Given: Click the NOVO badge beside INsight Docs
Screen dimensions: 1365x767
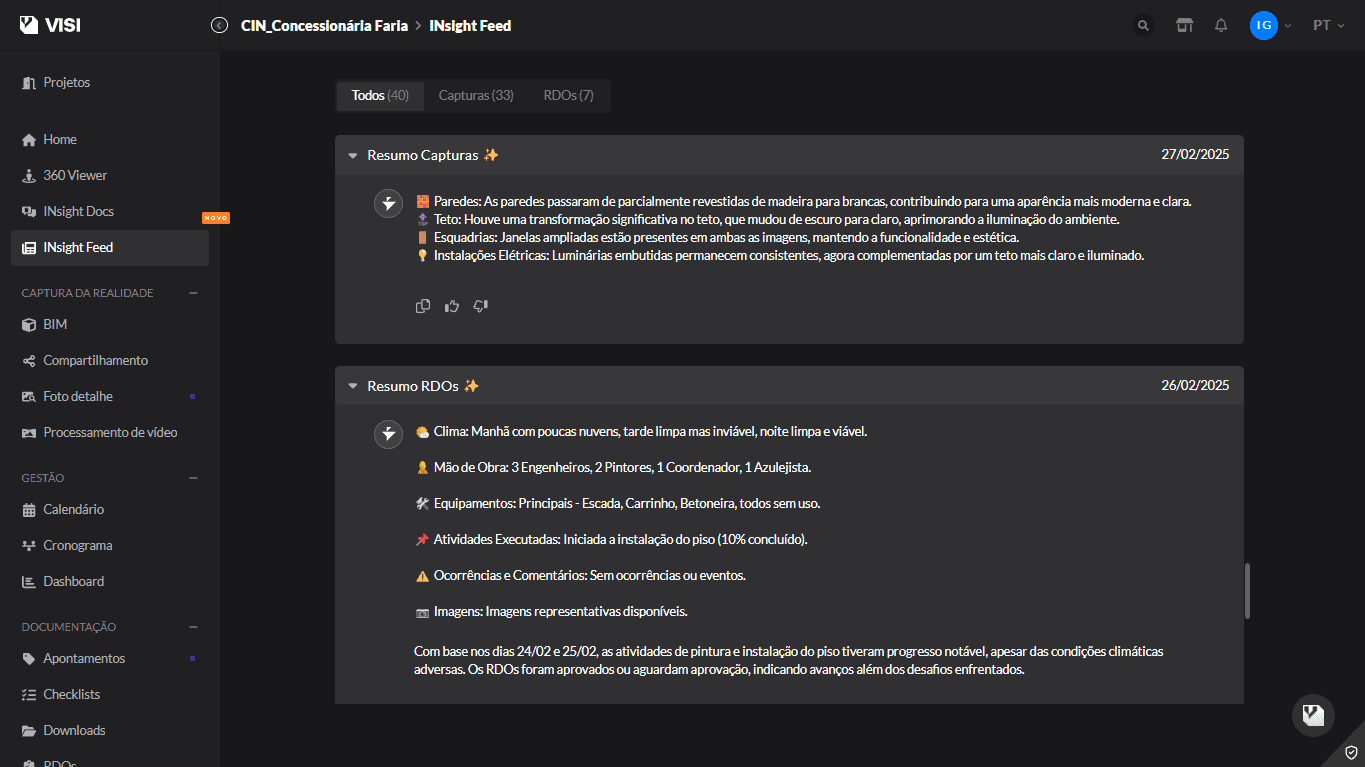Looking at the screenshot, I should tap(216, 217).
